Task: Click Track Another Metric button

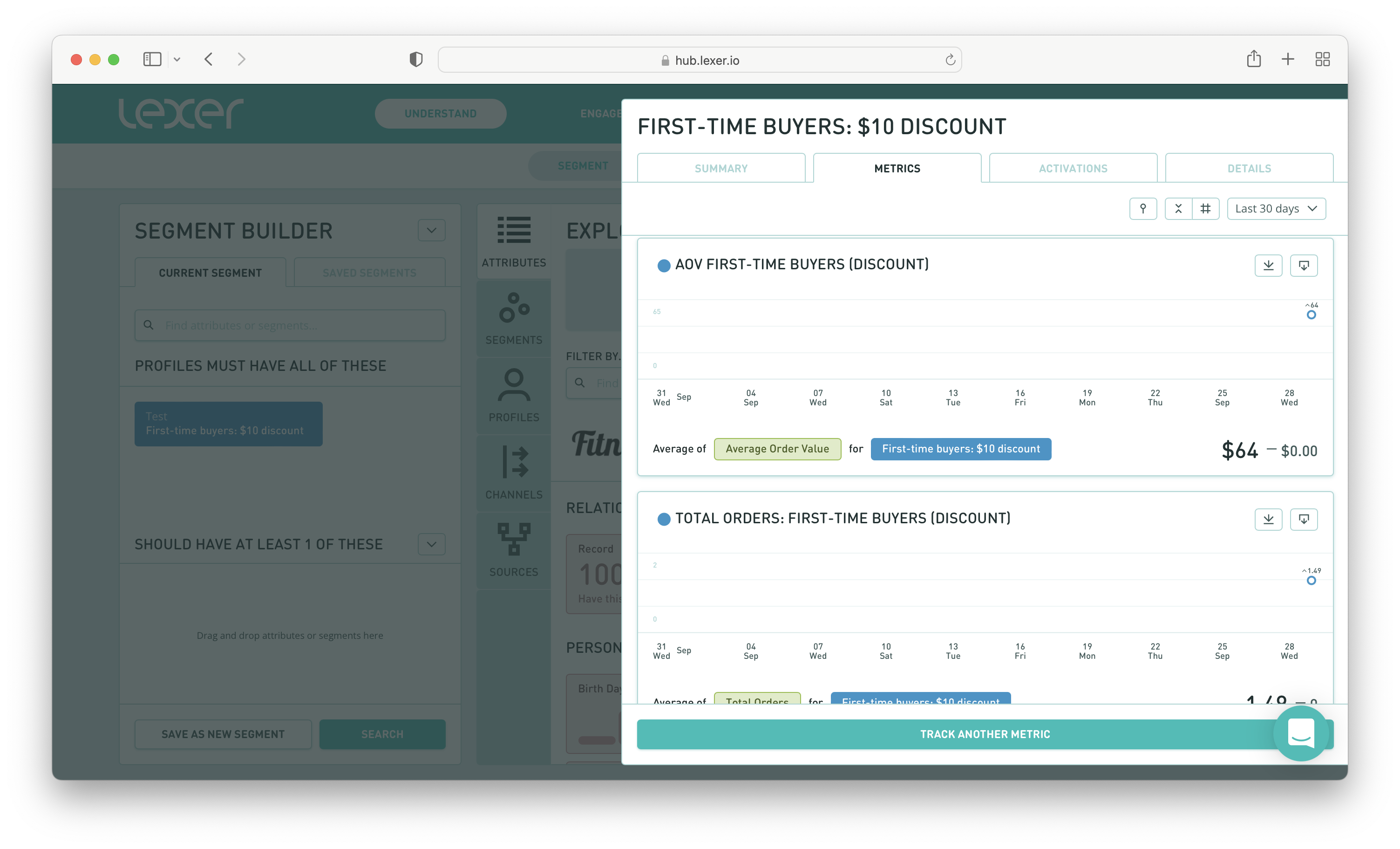Action: (985, 734)
